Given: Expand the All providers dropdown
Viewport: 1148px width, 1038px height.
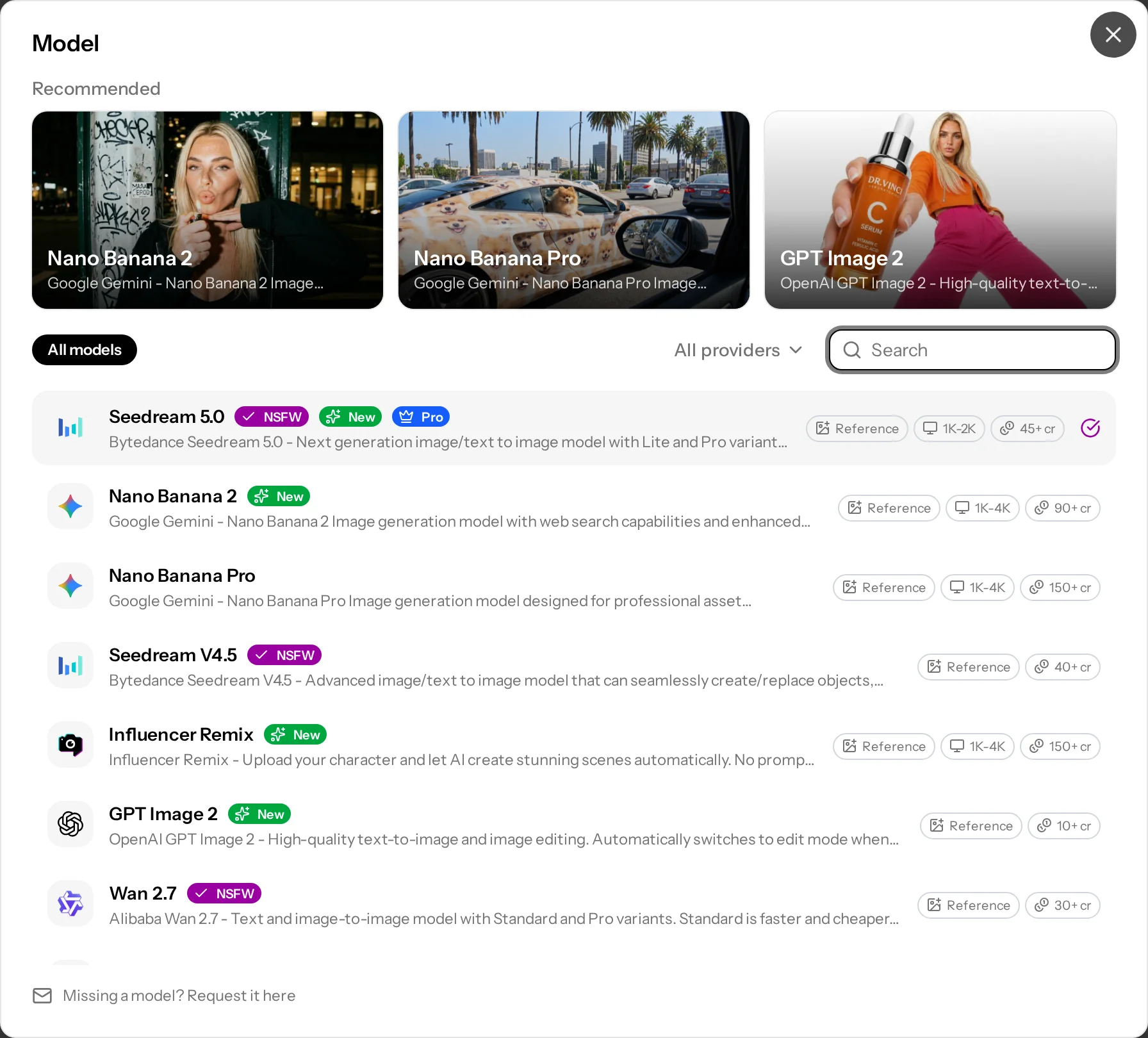Looking at the screenshot, I should click(738, 350).
